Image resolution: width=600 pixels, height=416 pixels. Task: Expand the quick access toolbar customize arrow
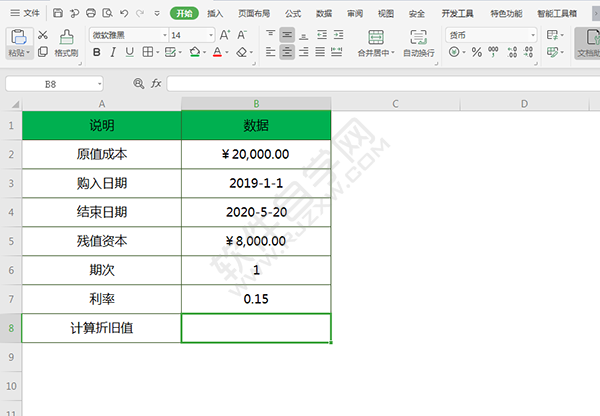click(x=157, y=13)
